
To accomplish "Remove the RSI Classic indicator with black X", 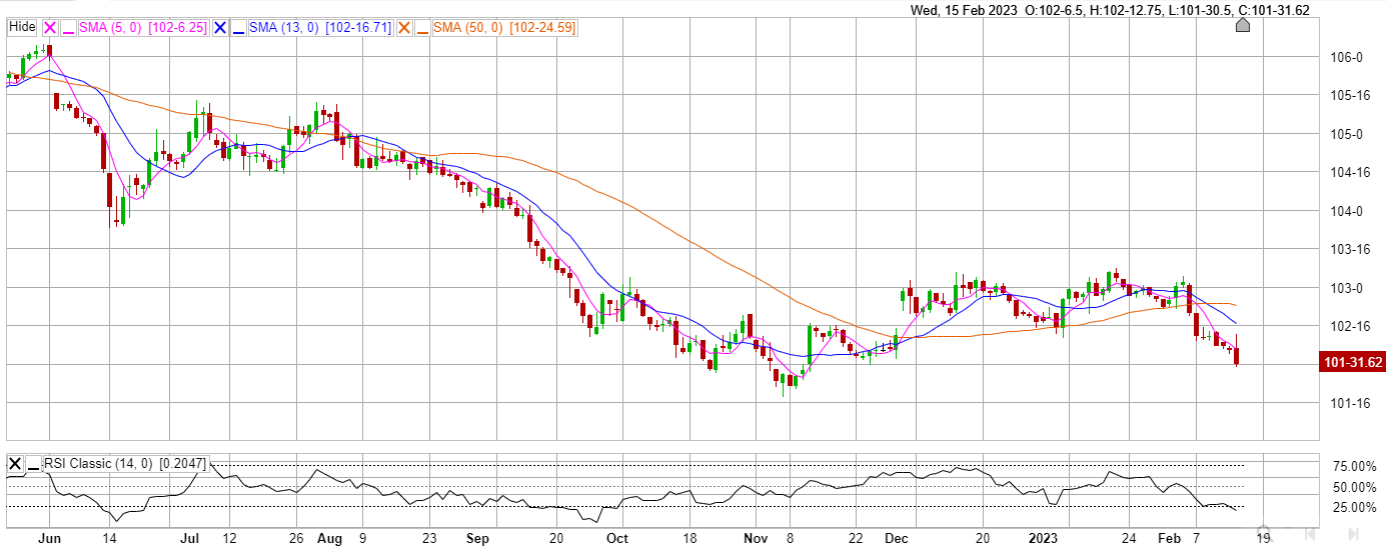I will [x=15, y=463].
